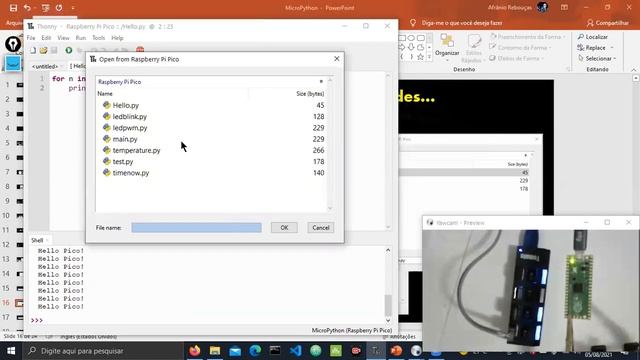Collapse the PowerPoint ribbon with the chevron
640x360 pixels.
pyautogui.click(x=634, y=70)
